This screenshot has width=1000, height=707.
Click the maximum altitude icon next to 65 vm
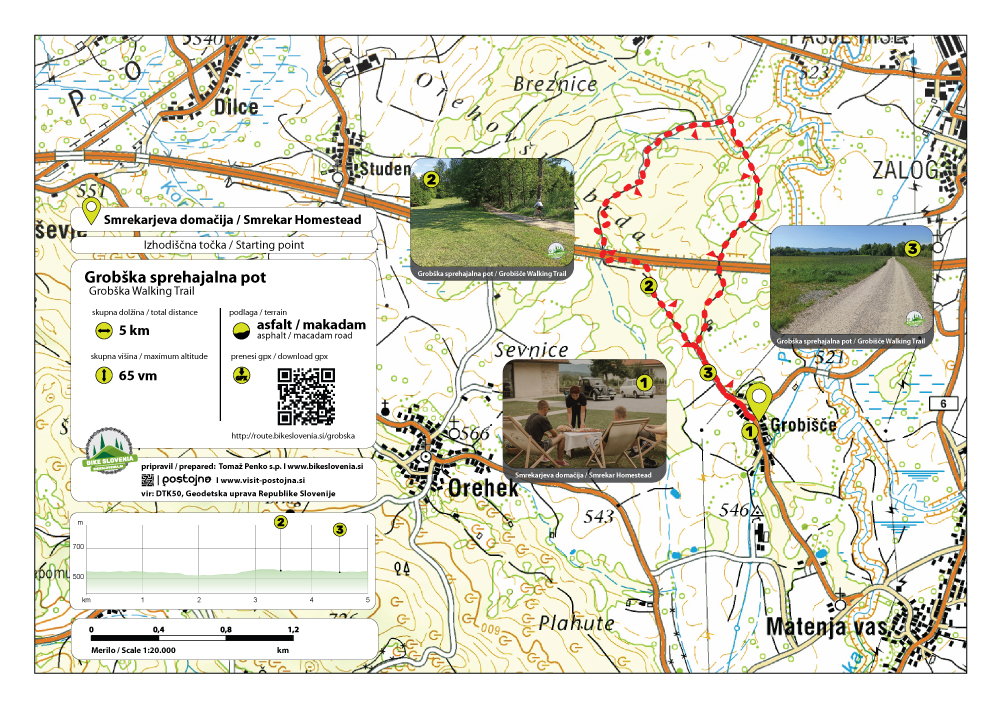[x=103, y=376]
